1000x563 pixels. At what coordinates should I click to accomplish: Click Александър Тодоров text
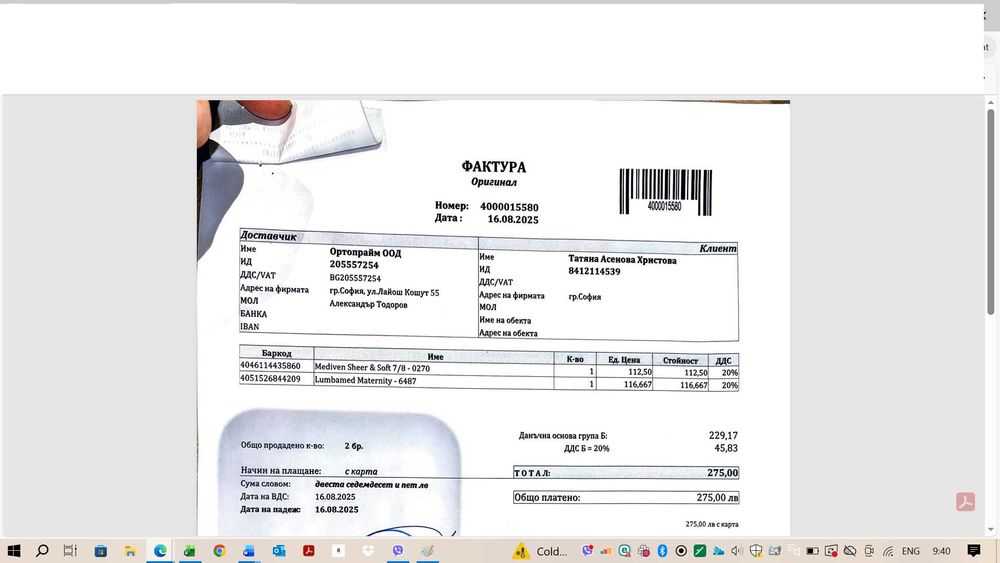(x=368, y=304)
